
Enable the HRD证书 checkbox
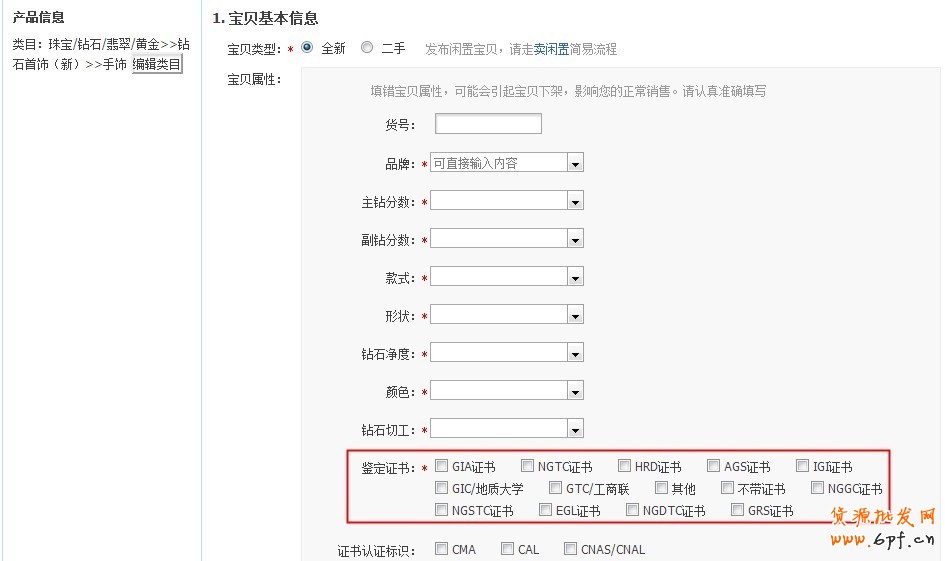pyautogui.click(x=625, y=466)
